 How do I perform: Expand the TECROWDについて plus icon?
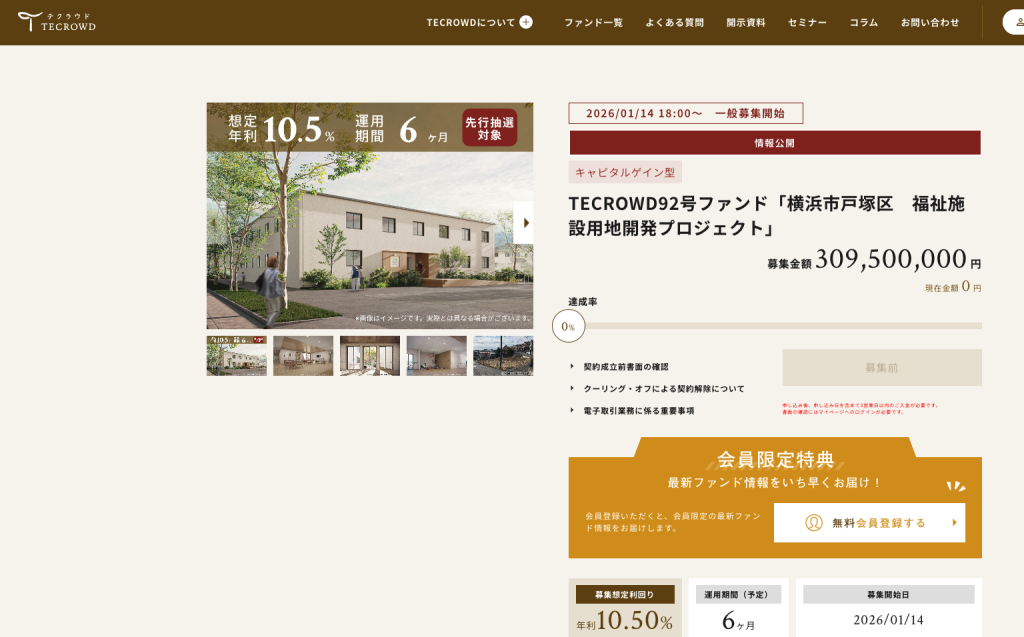pyautogui.click(x=526, y=22)
